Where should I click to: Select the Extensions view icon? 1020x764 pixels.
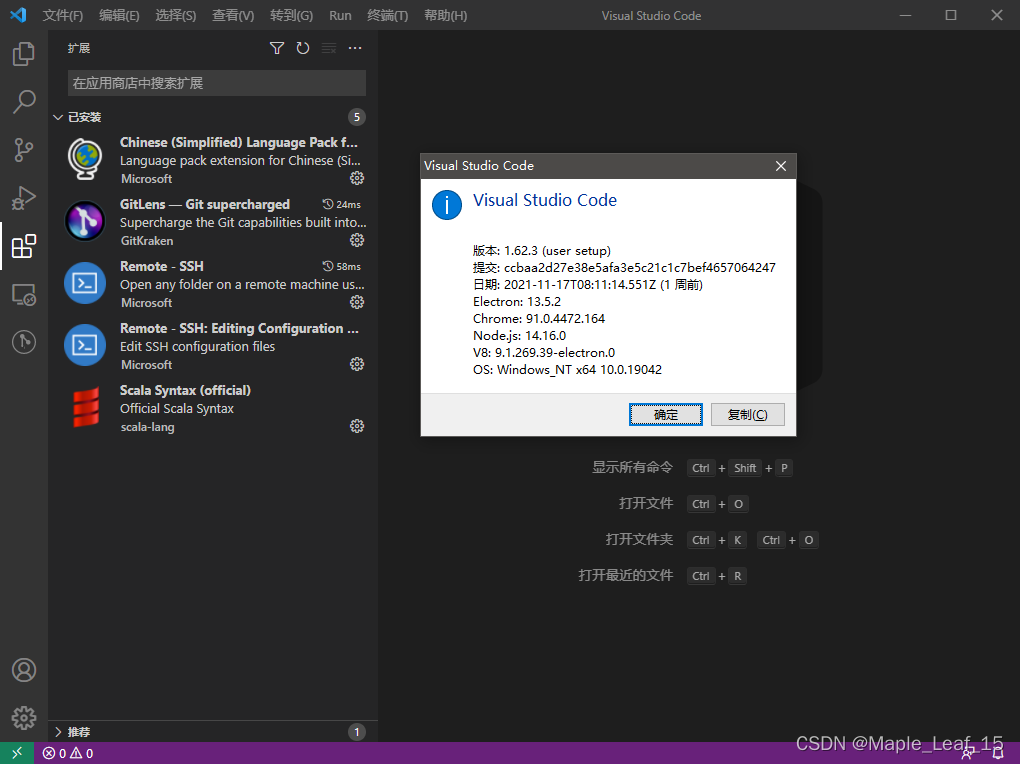tap(23, 247)
